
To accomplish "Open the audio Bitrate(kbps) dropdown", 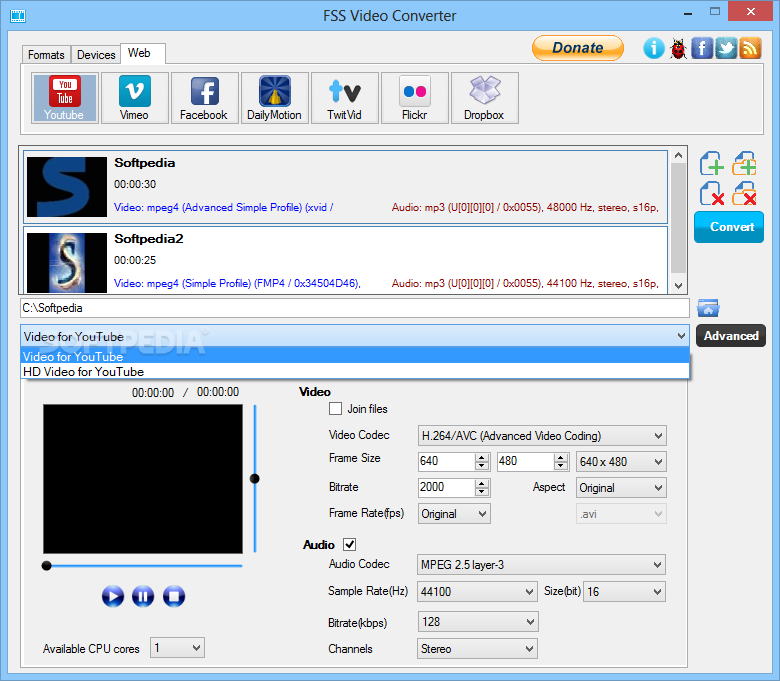I will (478, 622).
